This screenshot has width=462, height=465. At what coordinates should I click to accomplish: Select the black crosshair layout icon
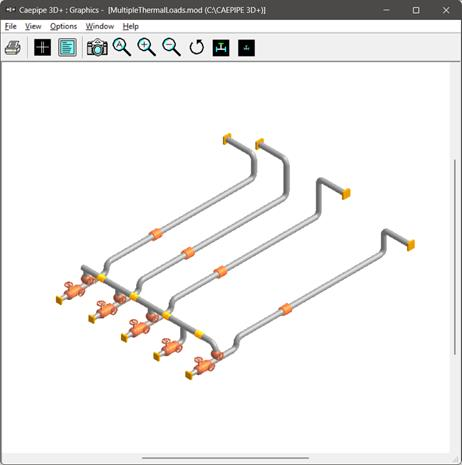43,47
